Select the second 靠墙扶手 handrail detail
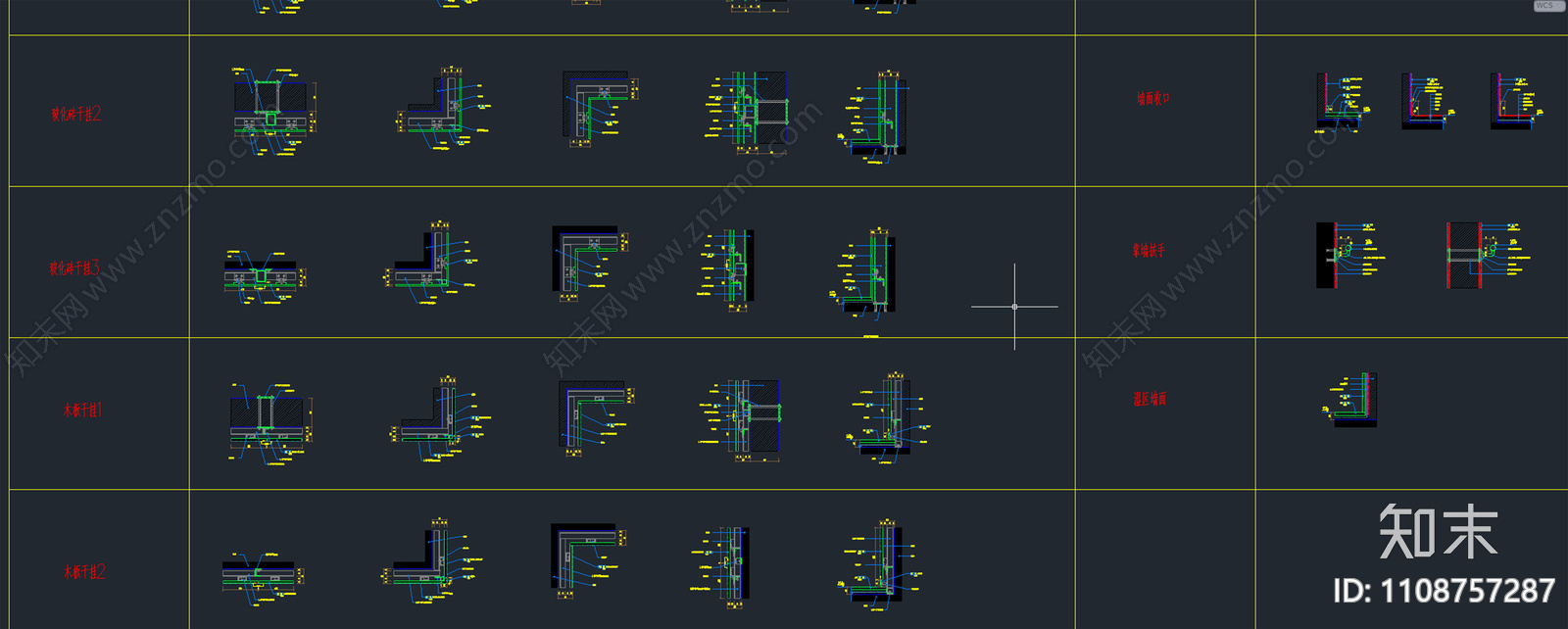Viewport: 1568px width, 629px height. point(1489,255)
